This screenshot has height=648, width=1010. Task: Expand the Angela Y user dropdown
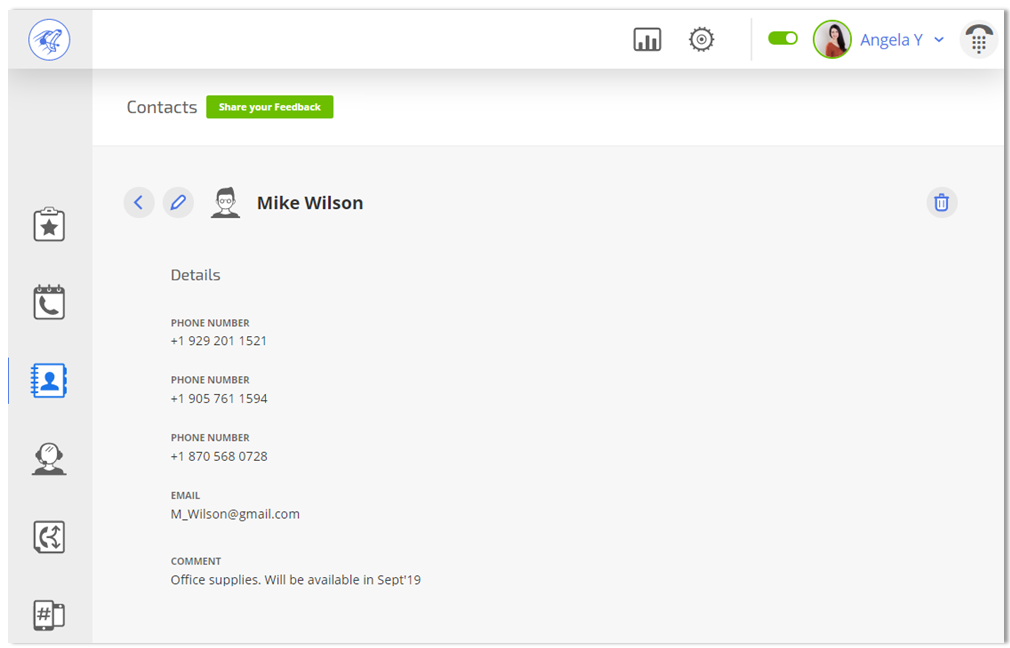click(x=939, y=40)
